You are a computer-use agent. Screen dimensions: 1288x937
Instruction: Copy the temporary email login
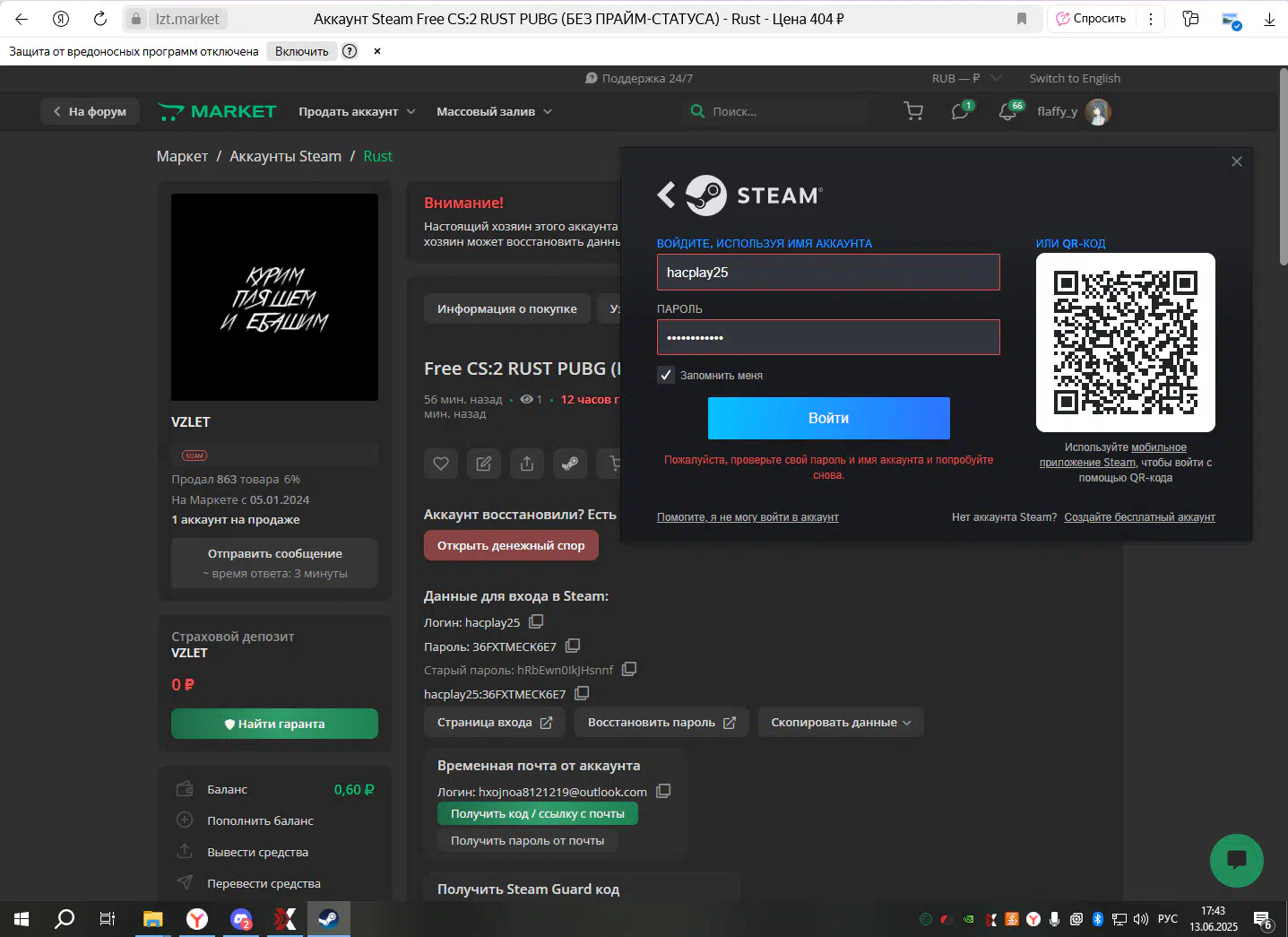click(663, 791)
